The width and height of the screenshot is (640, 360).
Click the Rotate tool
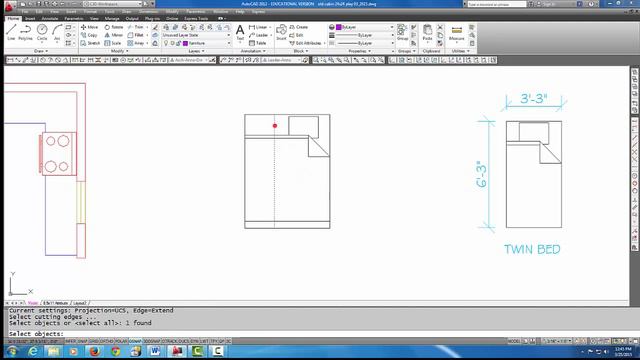coord(113,27)
